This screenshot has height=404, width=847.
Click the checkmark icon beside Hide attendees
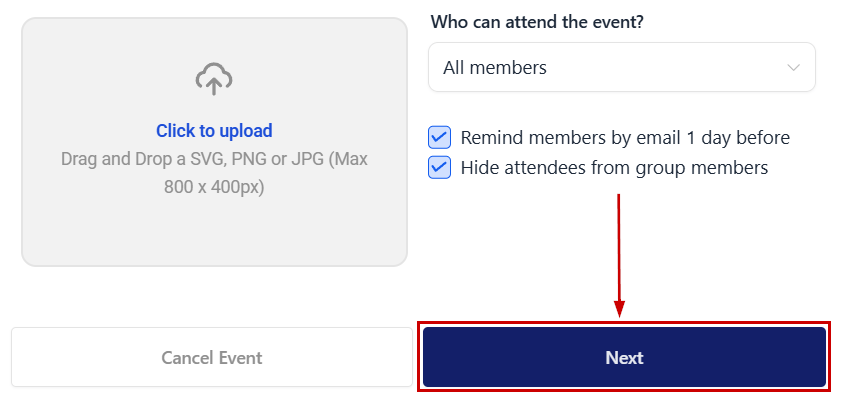pyautogui.click(x=439, y=167)
